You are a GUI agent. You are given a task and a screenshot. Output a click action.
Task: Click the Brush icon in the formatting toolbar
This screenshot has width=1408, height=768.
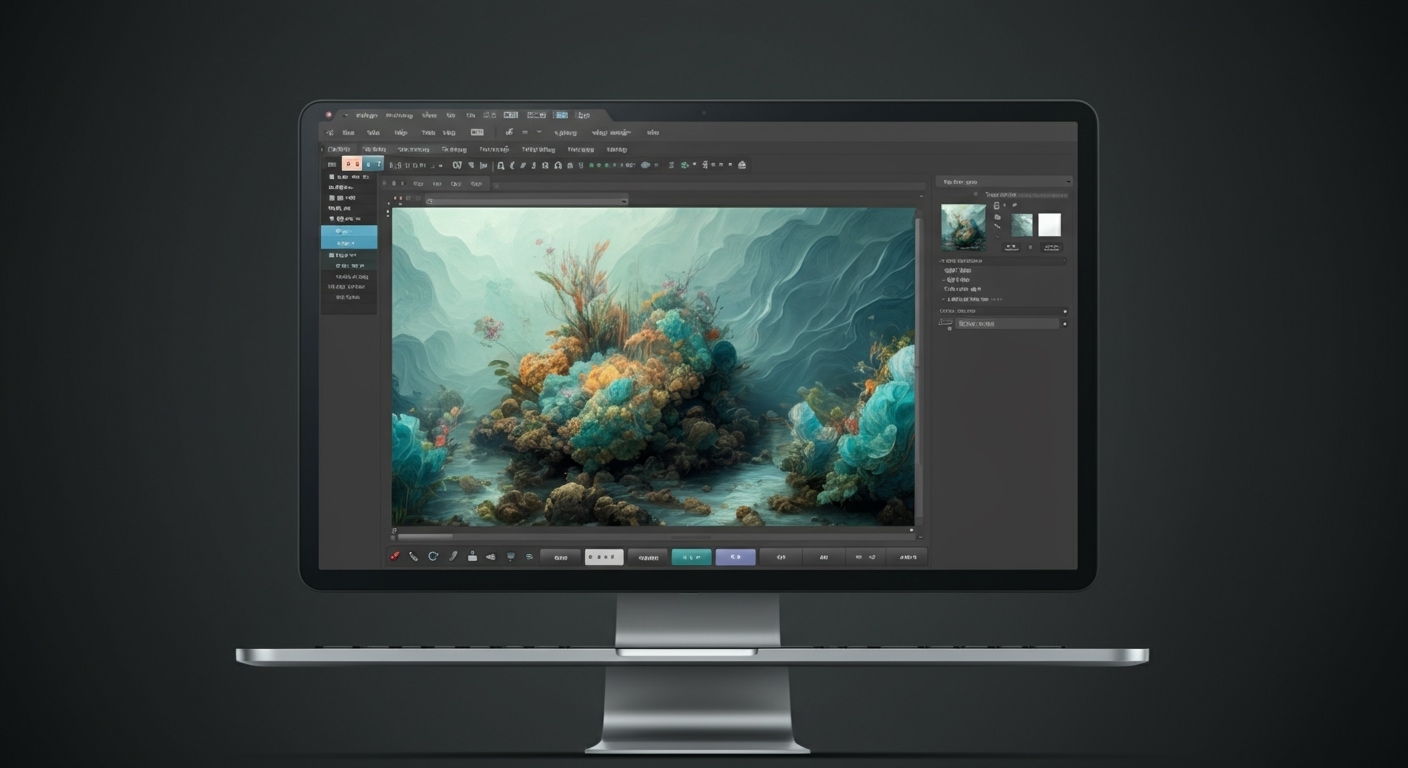tap(523, 166)
